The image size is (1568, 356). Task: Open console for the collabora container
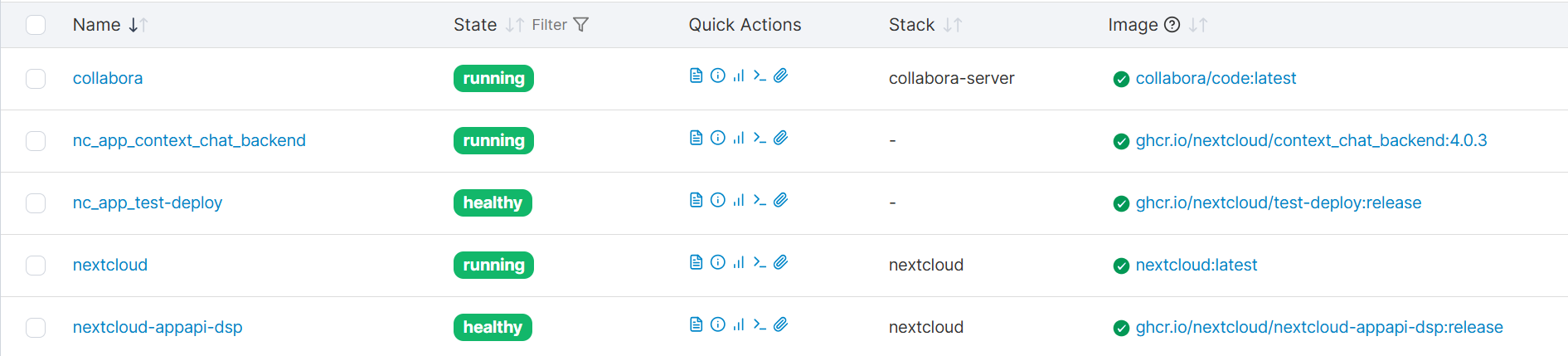[760, 76]
